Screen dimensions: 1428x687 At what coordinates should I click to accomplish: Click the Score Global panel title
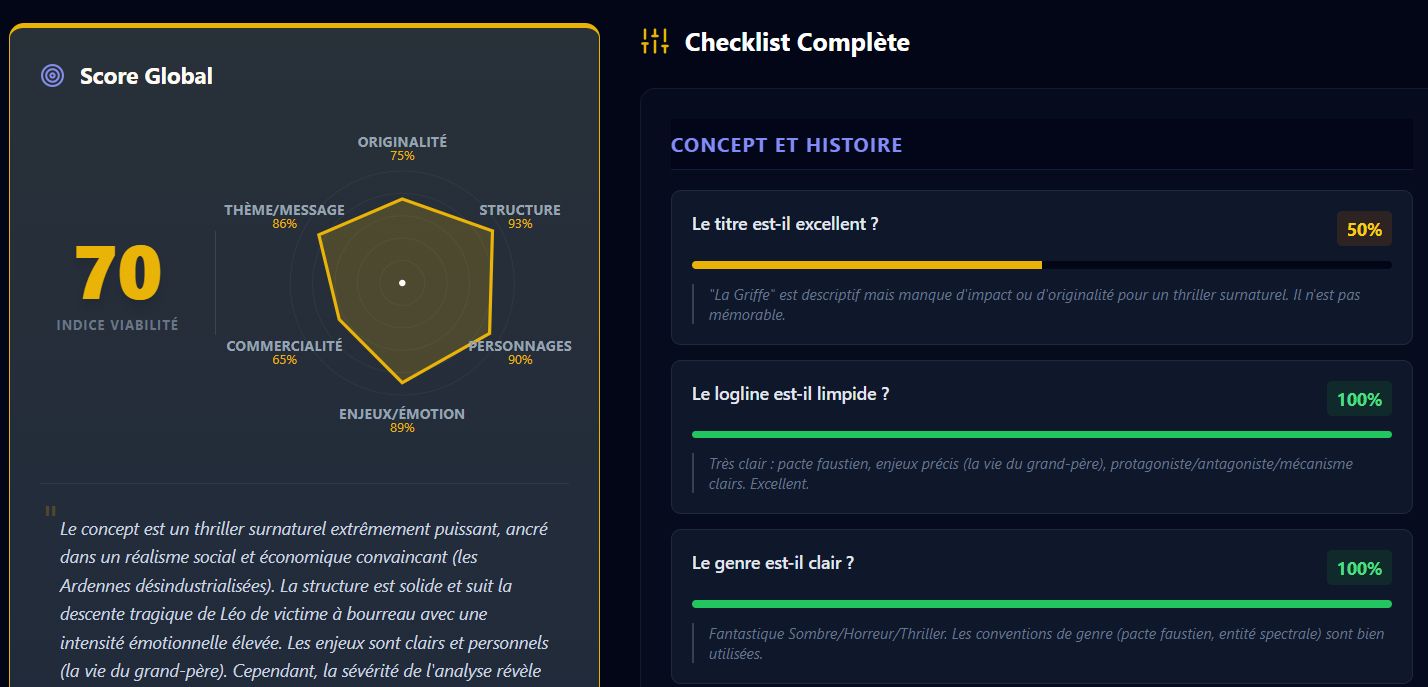pos(145,75)
